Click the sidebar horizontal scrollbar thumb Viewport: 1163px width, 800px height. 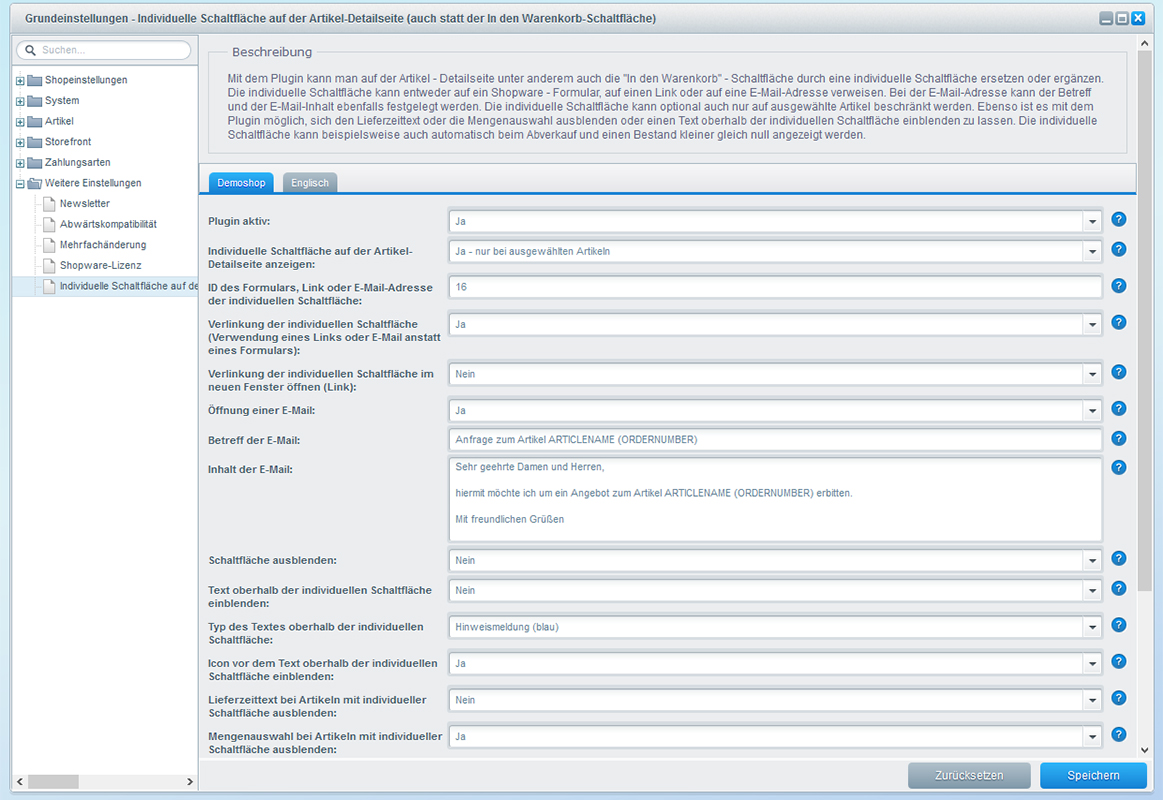tap(53, 781)
